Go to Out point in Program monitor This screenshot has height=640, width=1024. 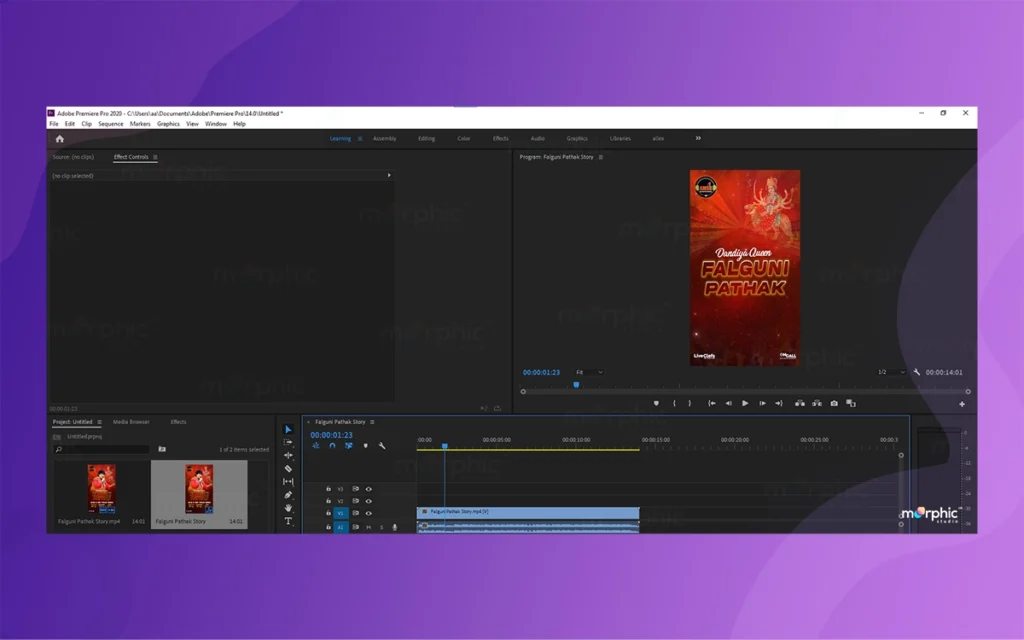tap(779, 404)
